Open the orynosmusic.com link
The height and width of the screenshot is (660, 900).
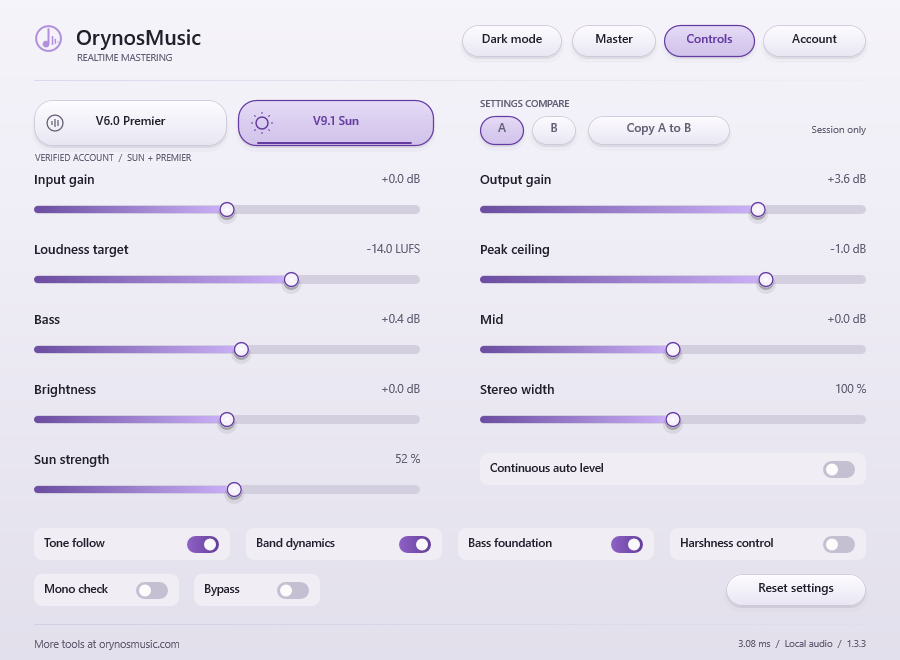coord(139,644)
